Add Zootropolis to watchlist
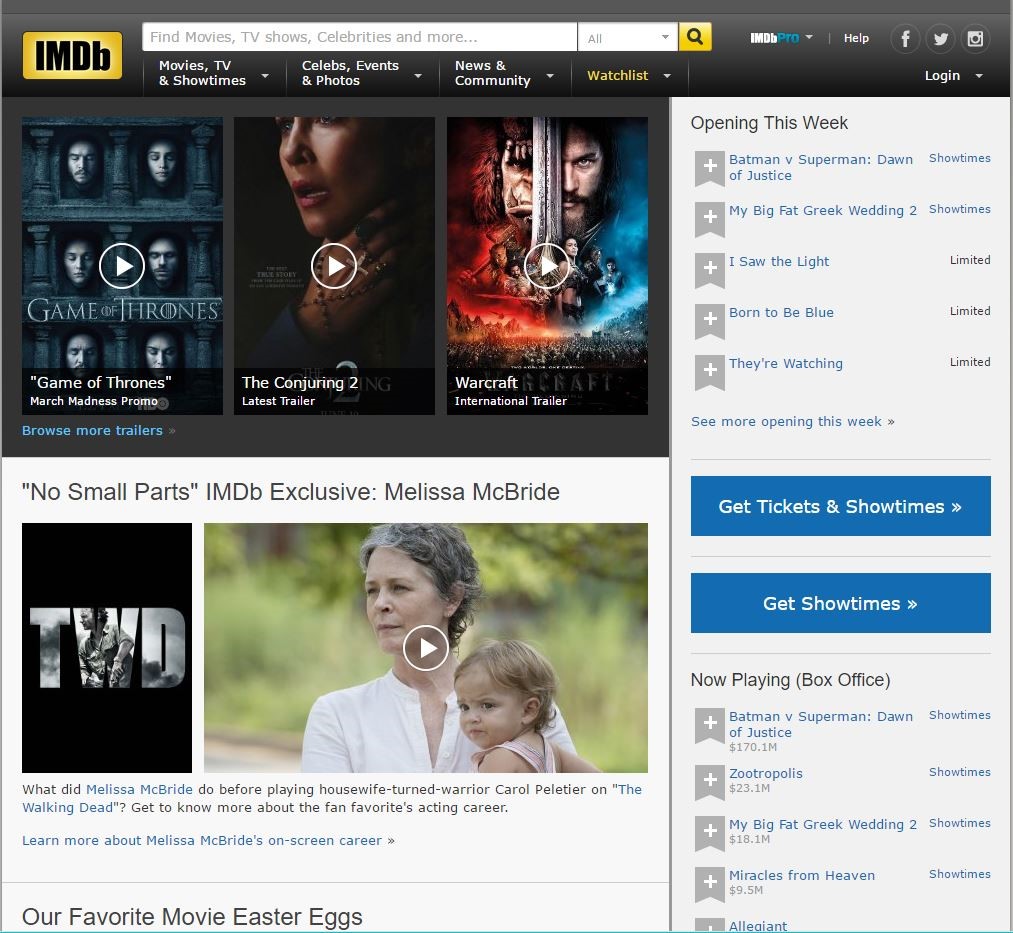Screen dimensions: 1013x933 (x=709, y=782)
